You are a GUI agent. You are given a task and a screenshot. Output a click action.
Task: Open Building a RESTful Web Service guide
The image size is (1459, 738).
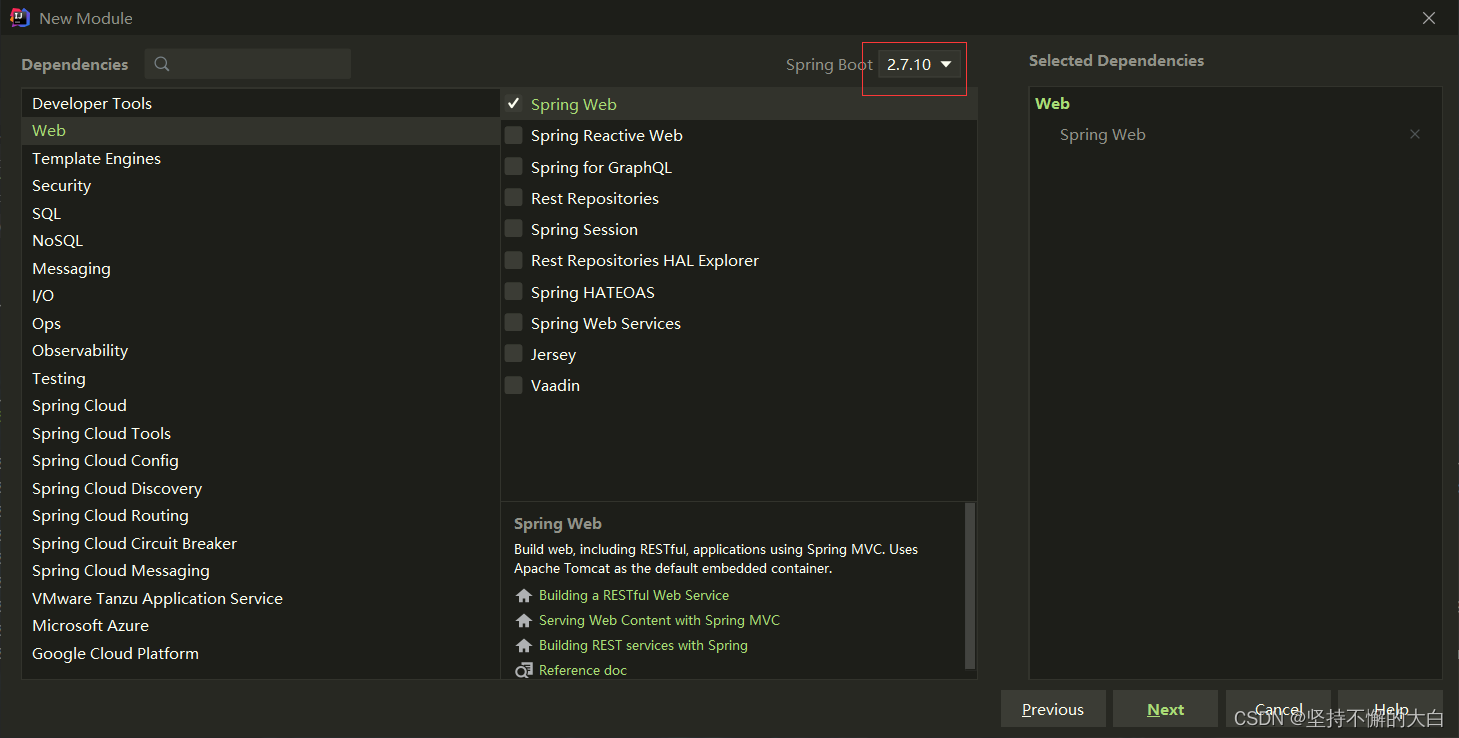(x=634, y=595)
